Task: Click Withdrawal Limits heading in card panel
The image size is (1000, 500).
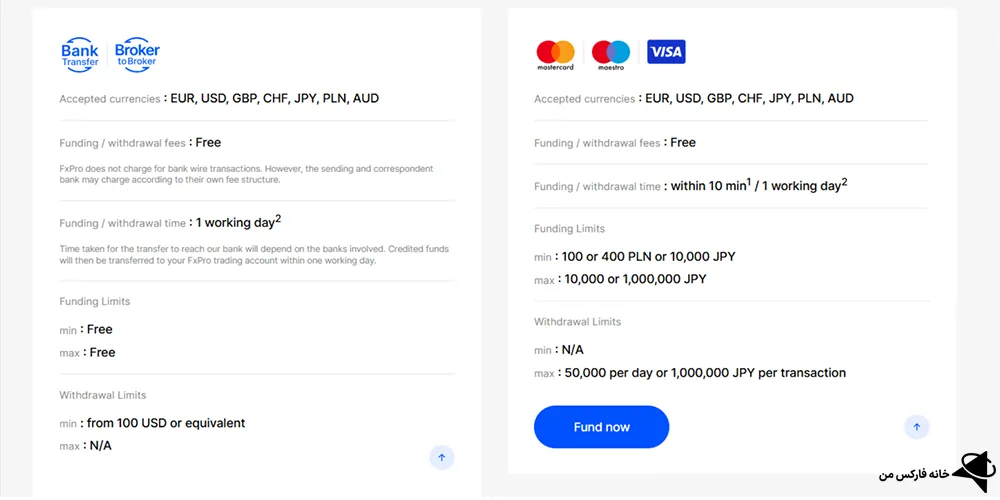Action: coord(577,322)
